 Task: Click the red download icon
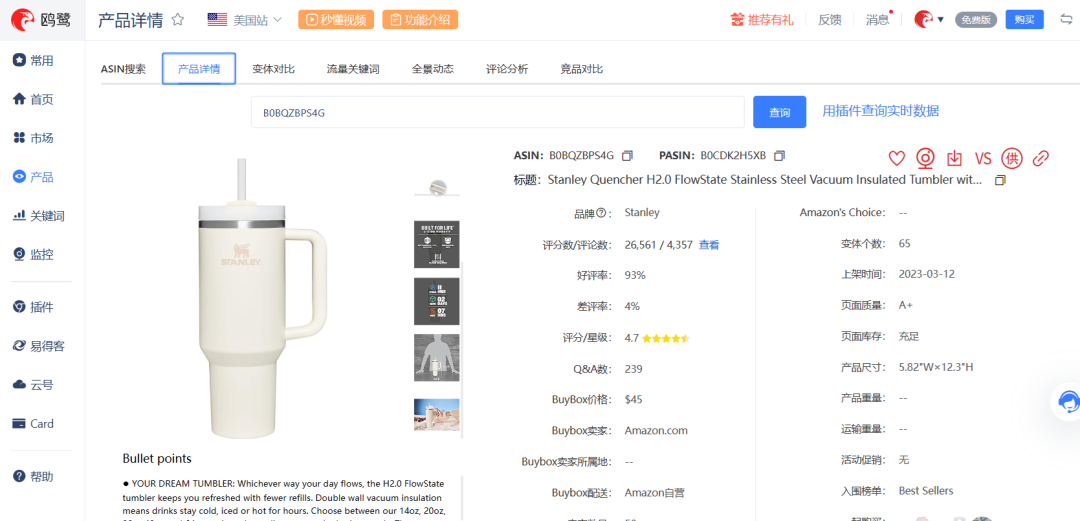(x=954, y=159)
